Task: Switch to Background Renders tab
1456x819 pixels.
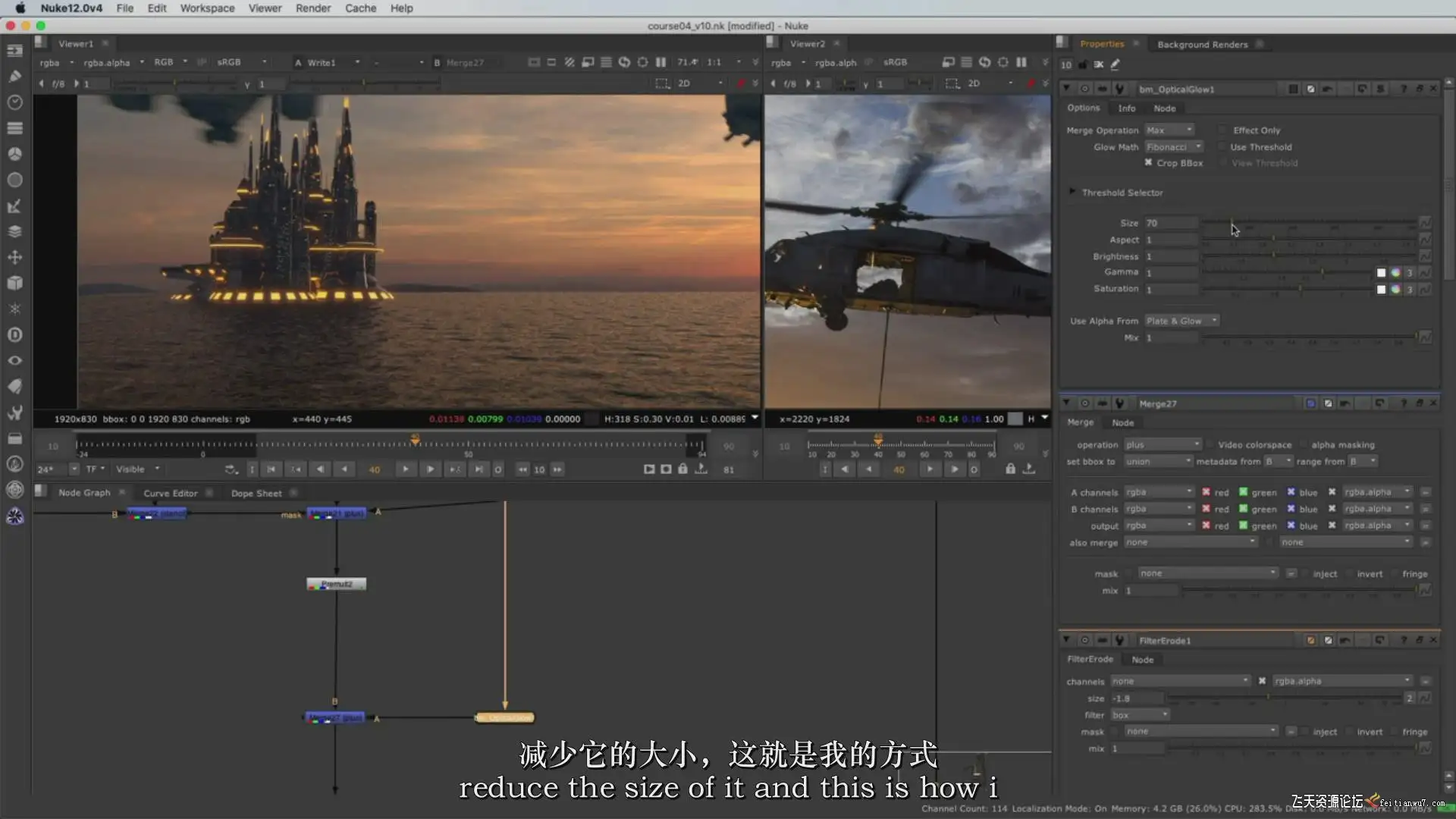Action: [1202, 45]
